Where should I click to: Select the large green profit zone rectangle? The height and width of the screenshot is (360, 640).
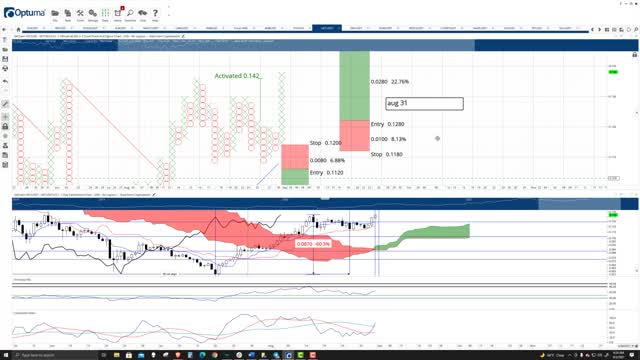click(x=354, y=86)
